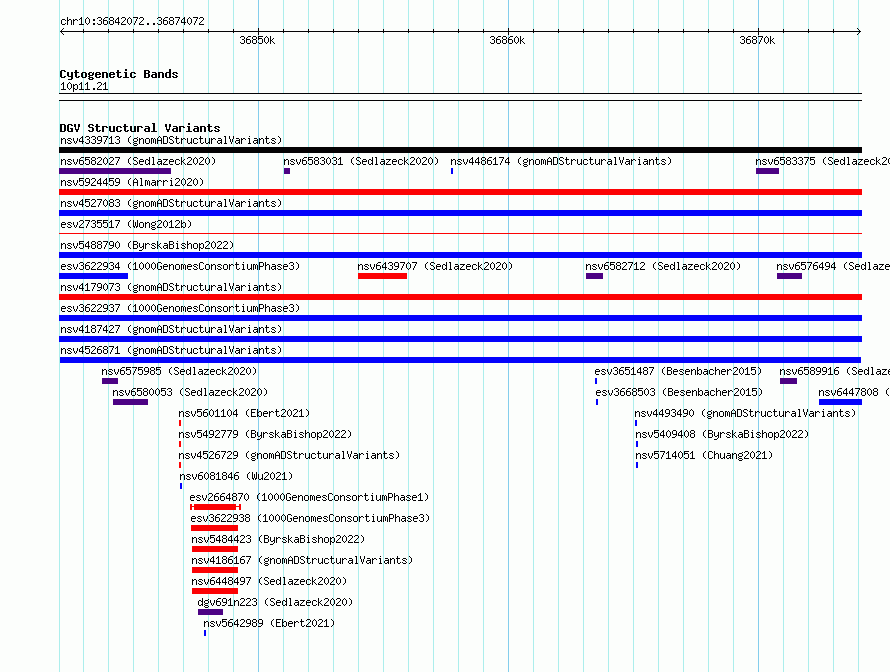This screenshot has width=890, height=672.
Task: Select nsv6448497 Sedlazeck2020 variant label
Action: (x=269, y=581)
